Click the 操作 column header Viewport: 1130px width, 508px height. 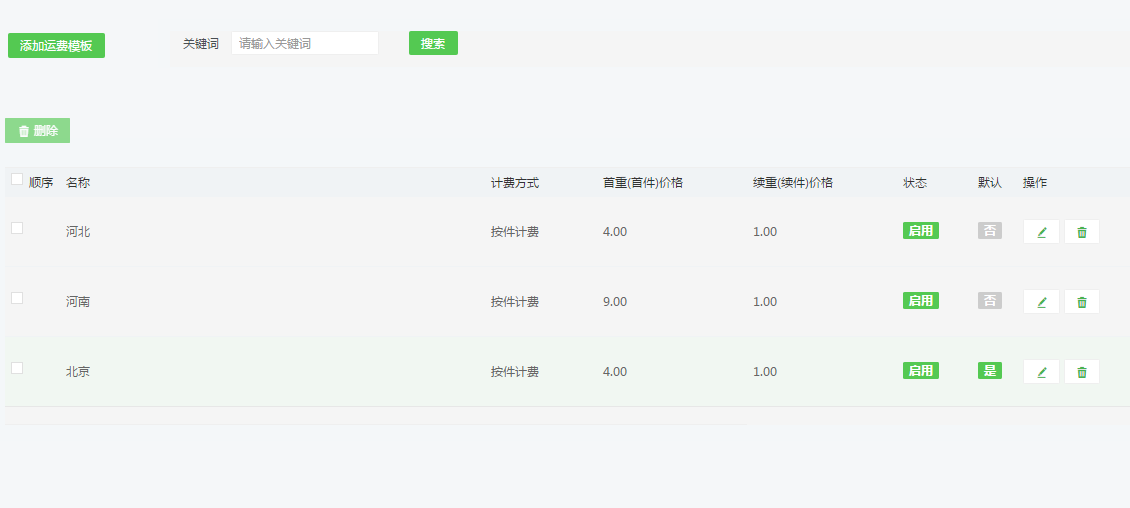coord(1035,183)
